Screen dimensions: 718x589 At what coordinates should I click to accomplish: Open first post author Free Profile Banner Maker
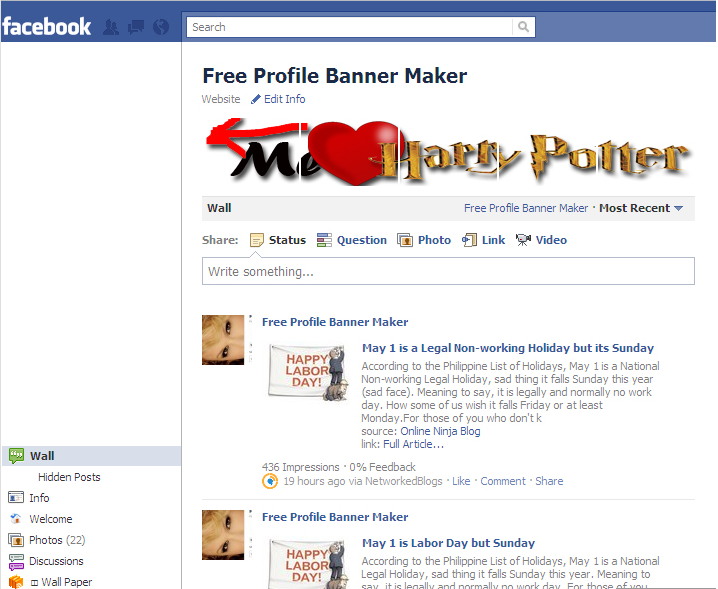point(335,322)
